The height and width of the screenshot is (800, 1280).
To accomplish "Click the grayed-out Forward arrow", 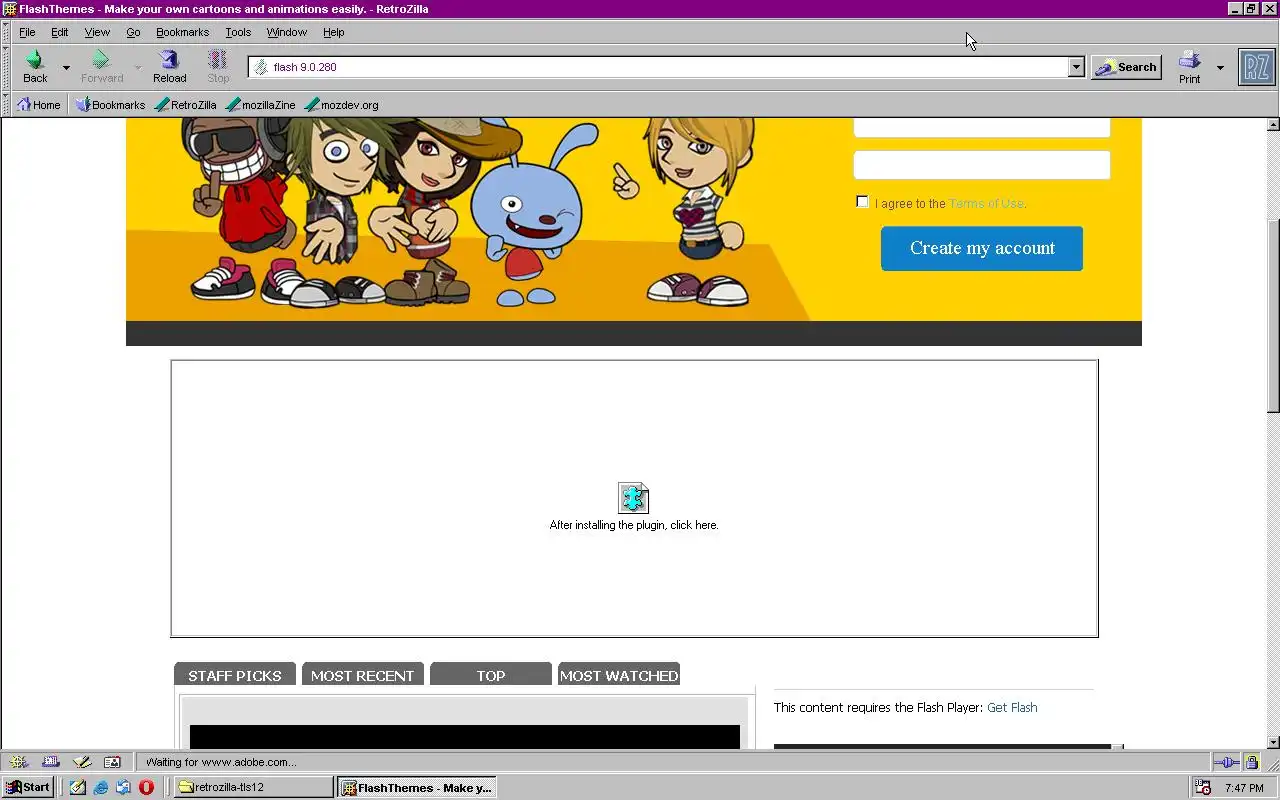I will click(x=102, y=66).
